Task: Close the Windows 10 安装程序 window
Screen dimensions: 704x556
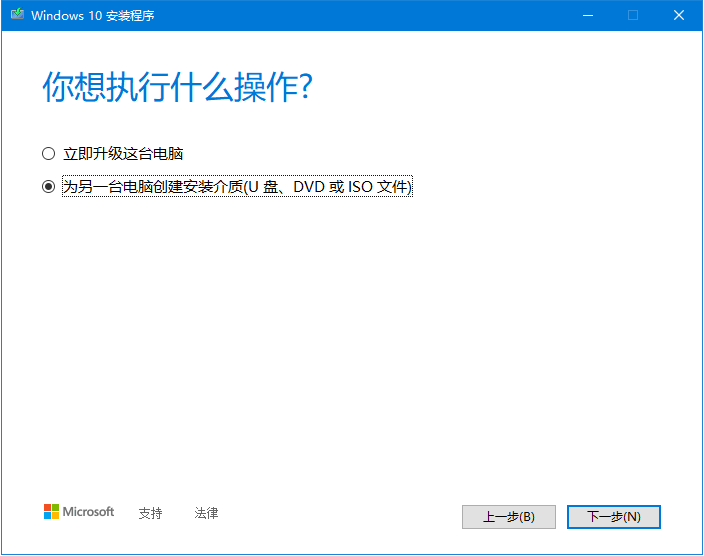Action: click(679, 16)
